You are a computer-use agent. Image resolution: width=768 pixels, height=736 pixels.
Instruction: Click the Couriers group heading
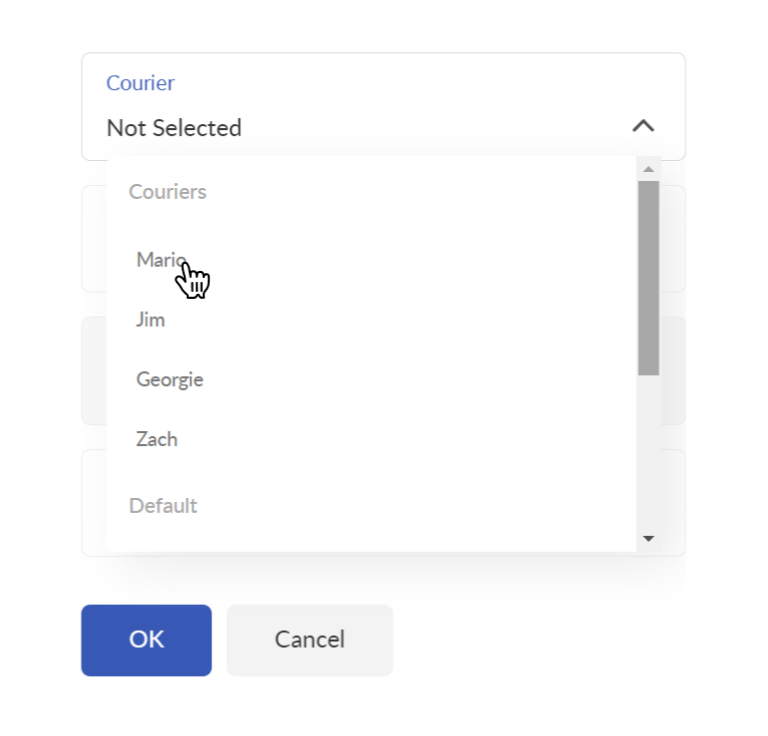pos(168,191)
